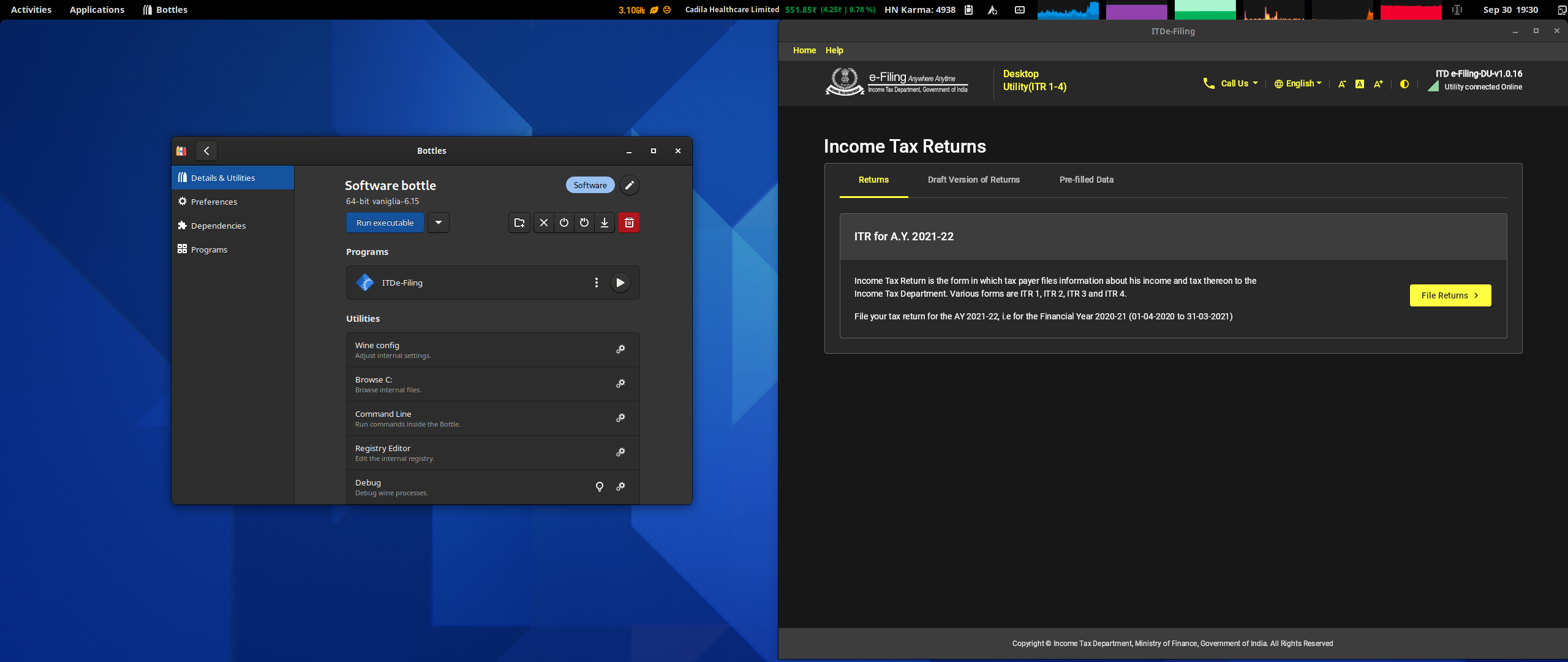Viewport: 1568px width, 662px height.
Task: Open the ITDe-Filing three-dot options menu
Action: 596,283
